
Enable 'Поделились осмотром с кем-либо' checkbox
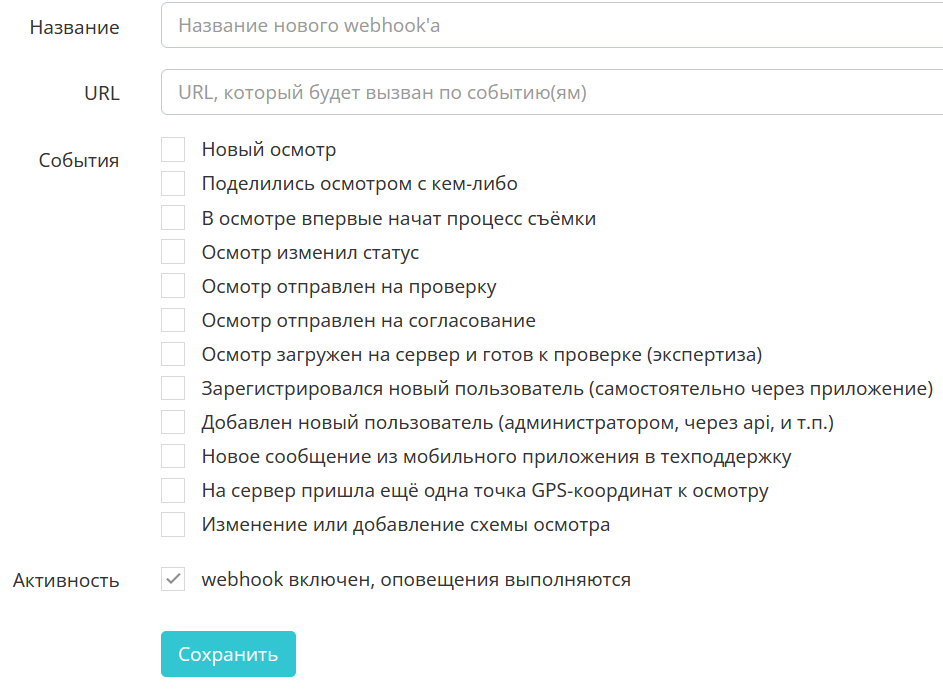173,184
